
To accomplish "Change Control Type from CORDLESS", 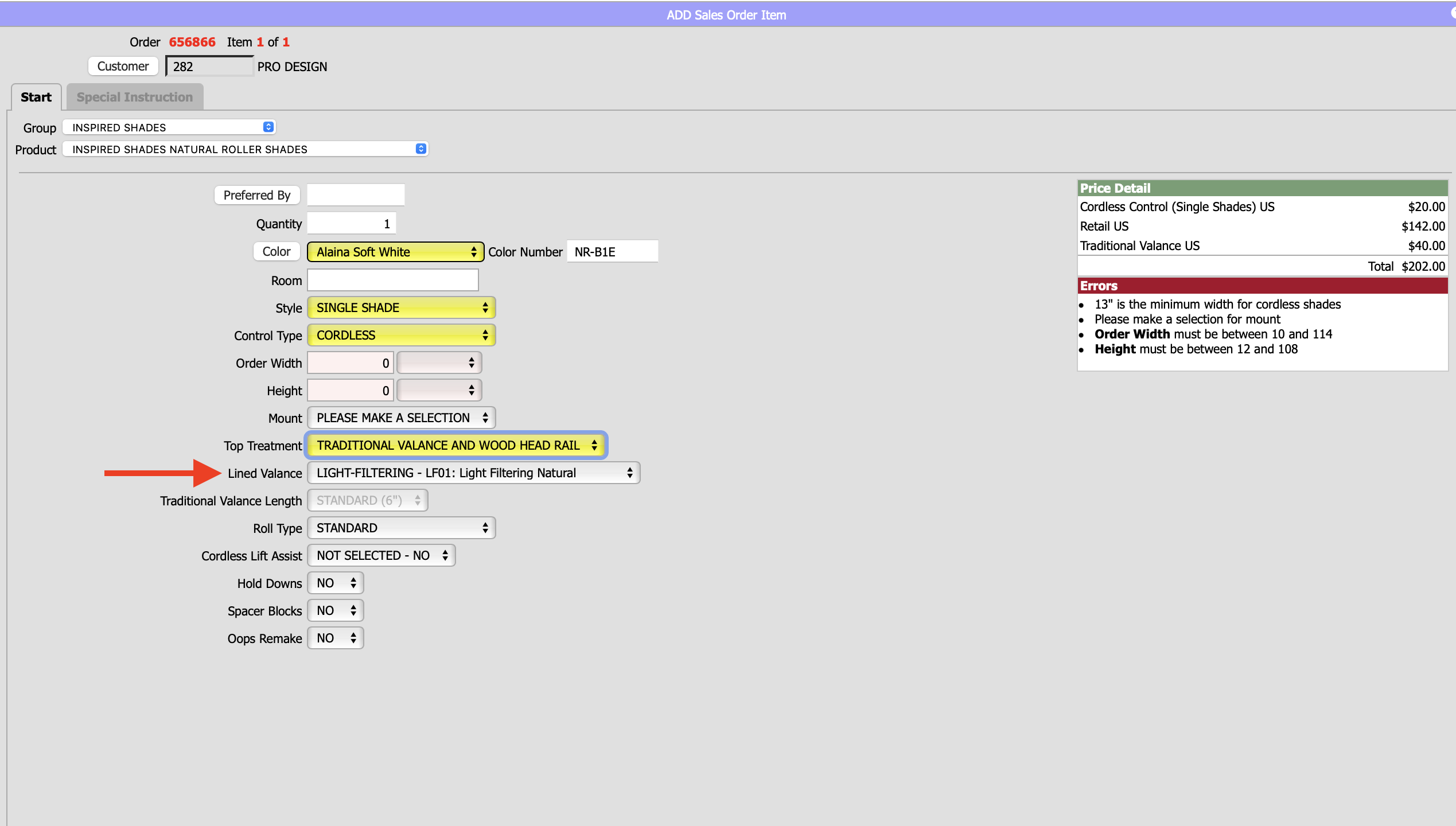I will pos(401,335).
